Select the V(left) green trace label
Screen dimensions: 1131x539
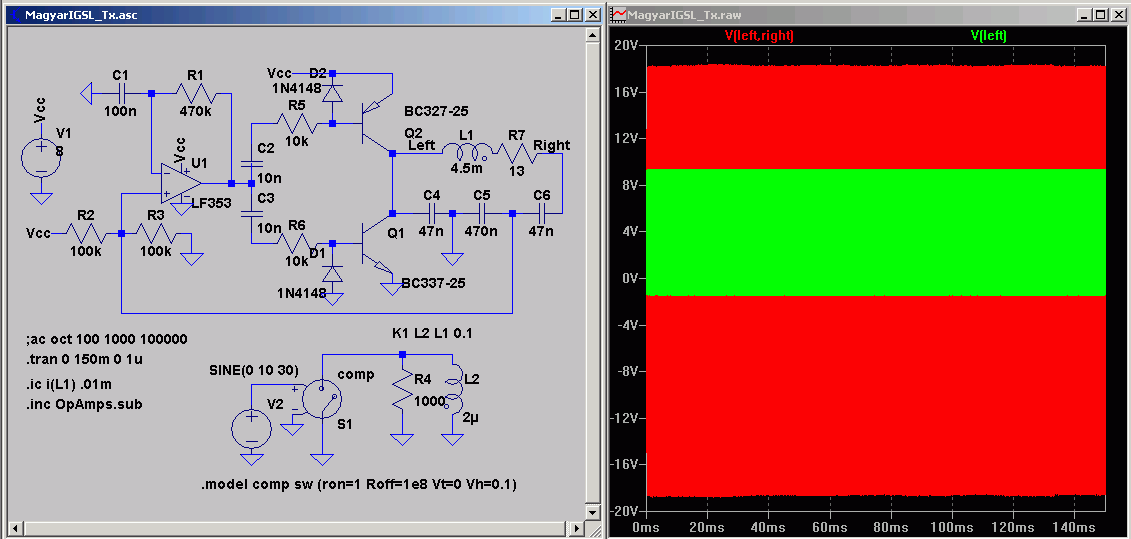(988, 35)
